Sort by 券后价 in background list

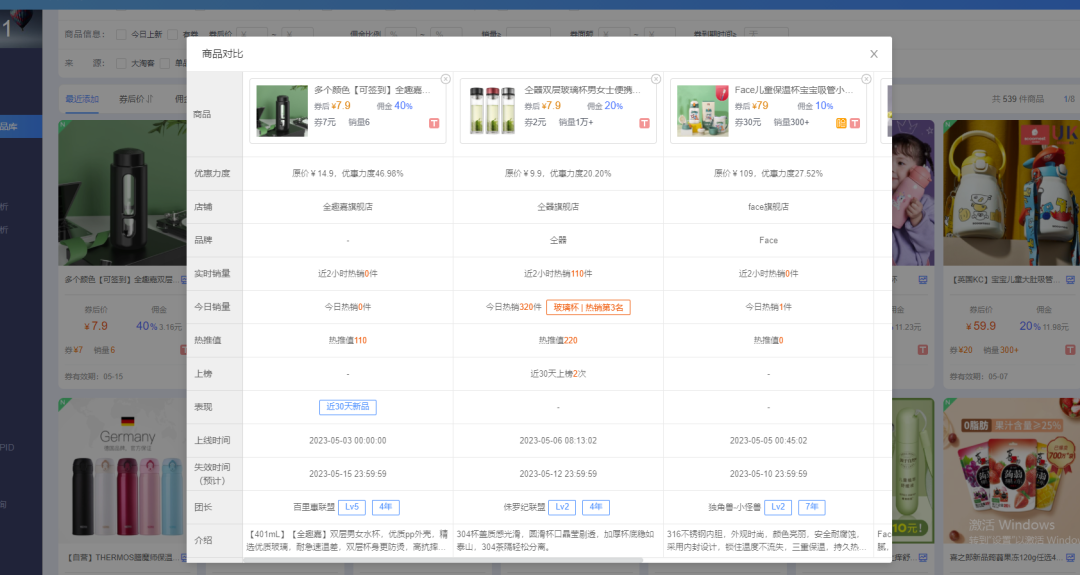pyautogui.click(x=136, y=99)
